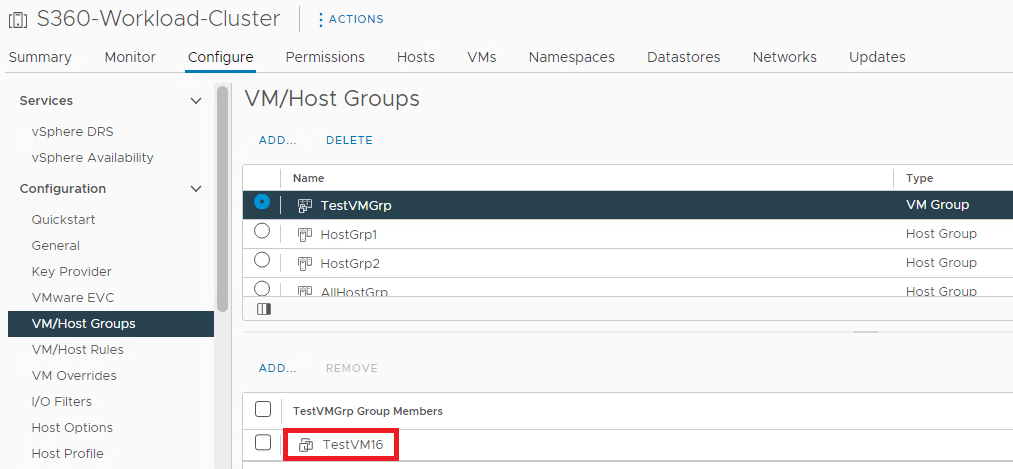
Task: Click the AllHostGrp host group icon
Action: (305, 291)
